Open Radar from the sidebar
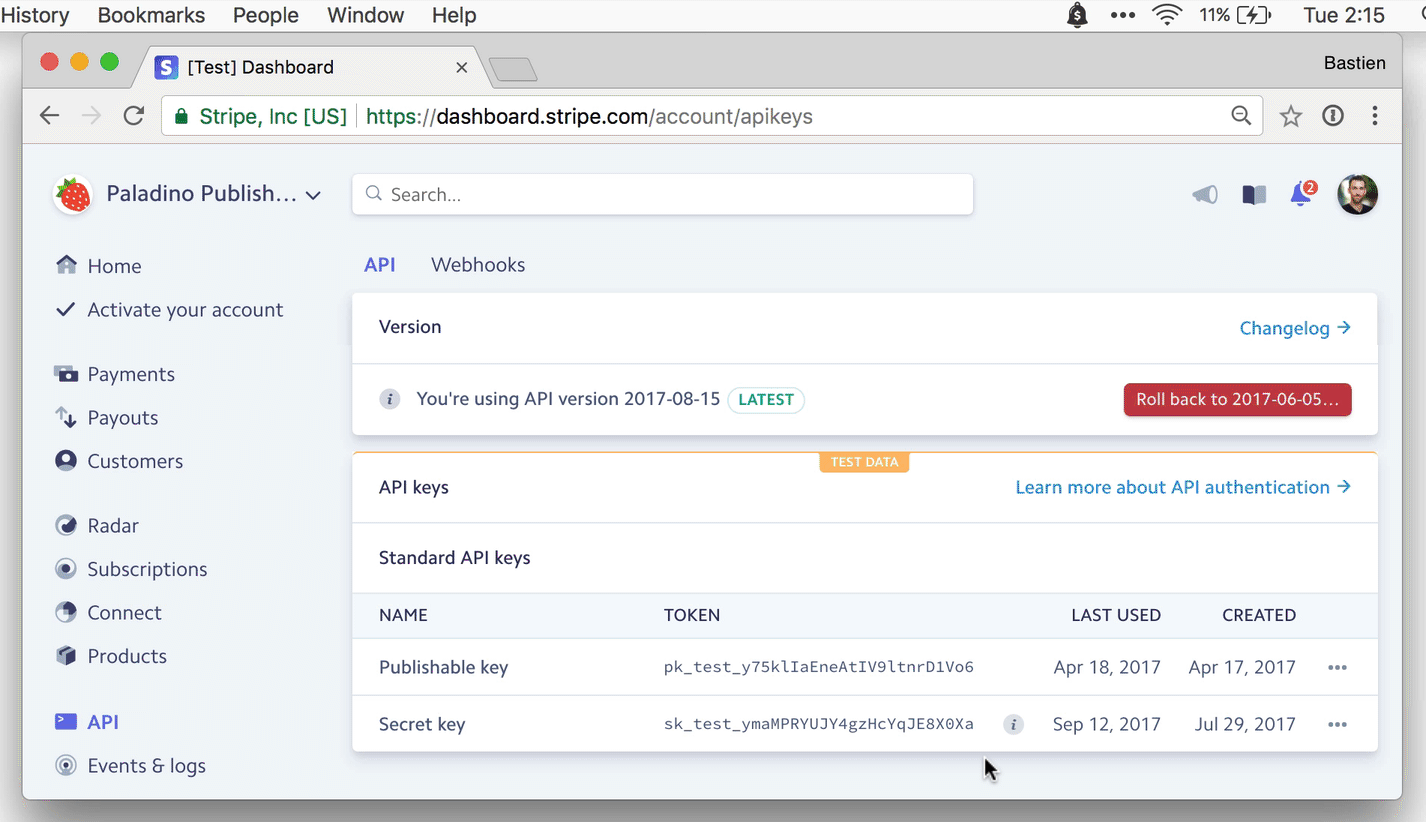This screenshot has width=1426, height=822. [x=113, y=526]
